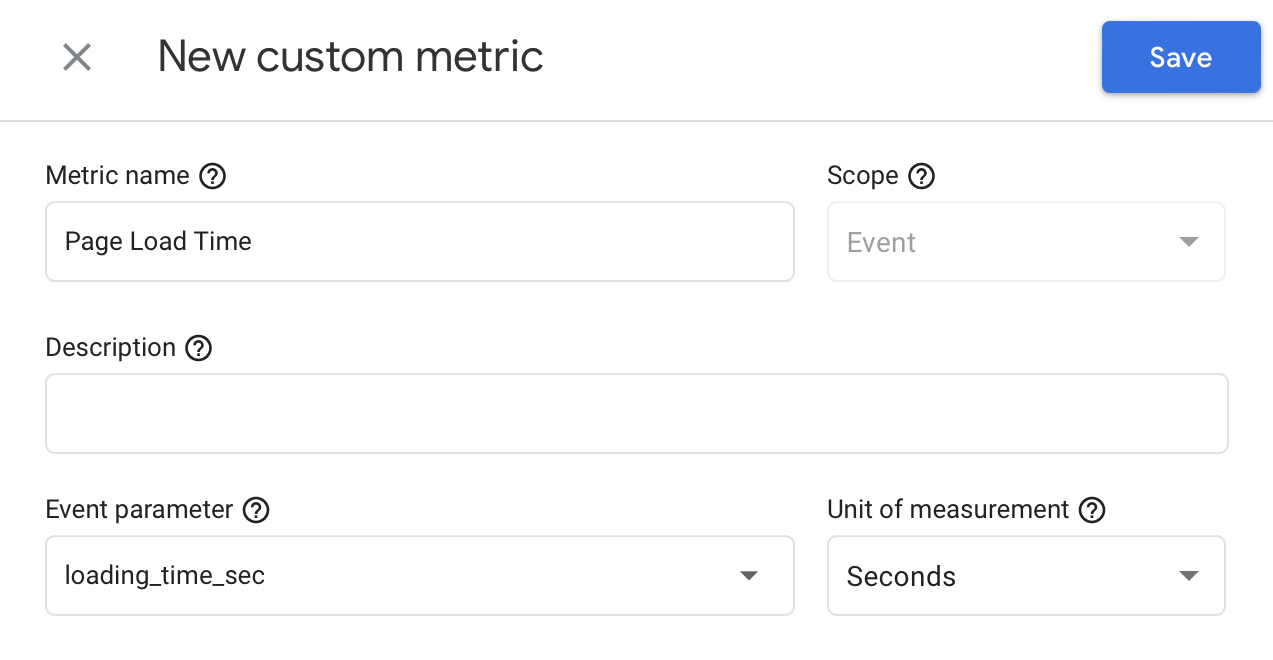The height and width of the screenshot is (660, 1273).
Task: Click the Metric name label text
Action: click(117, 176)
